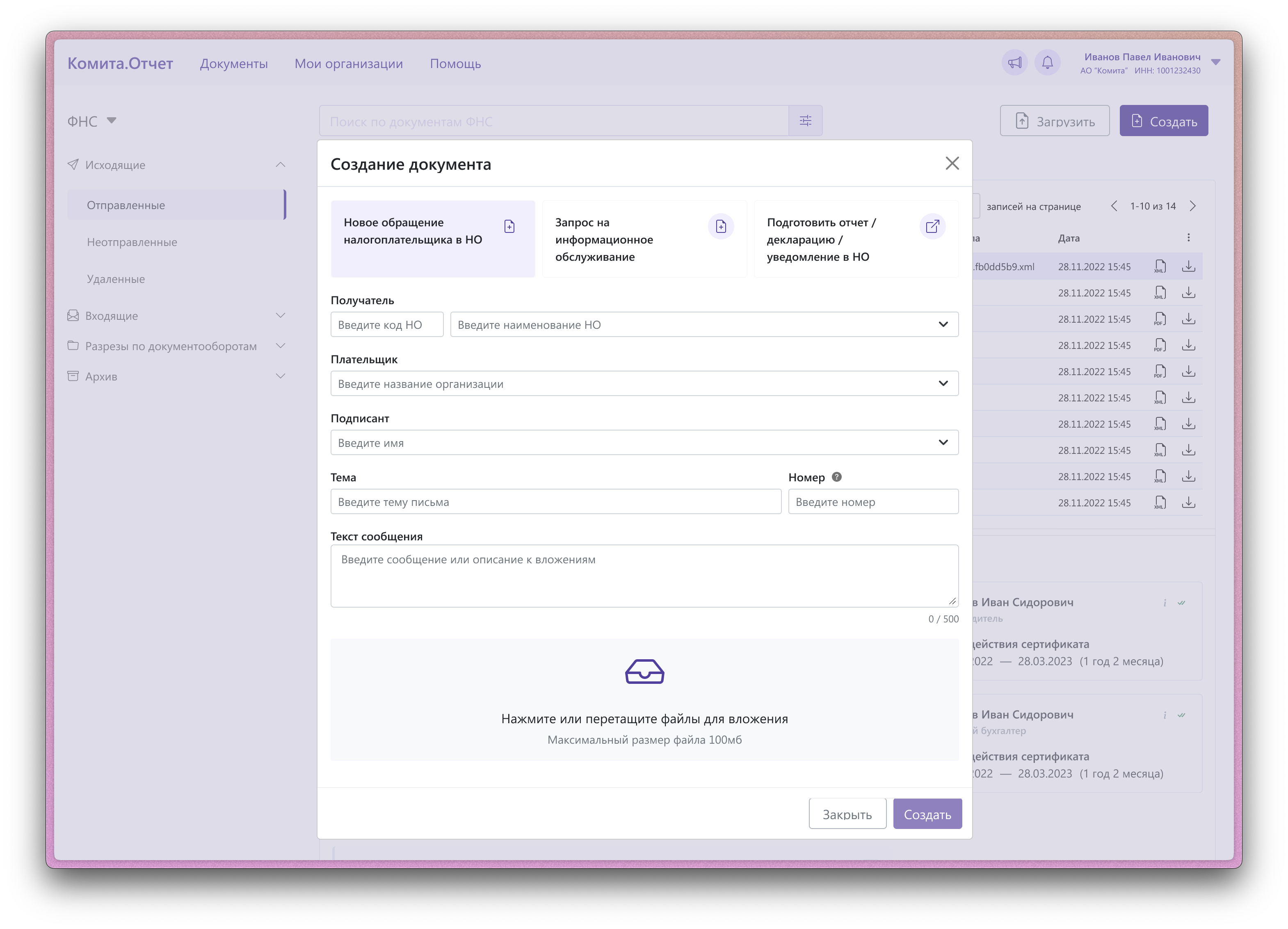Download the first row document dated 28.11.2022
1288x929 pixels.
tap(1189, 267)
